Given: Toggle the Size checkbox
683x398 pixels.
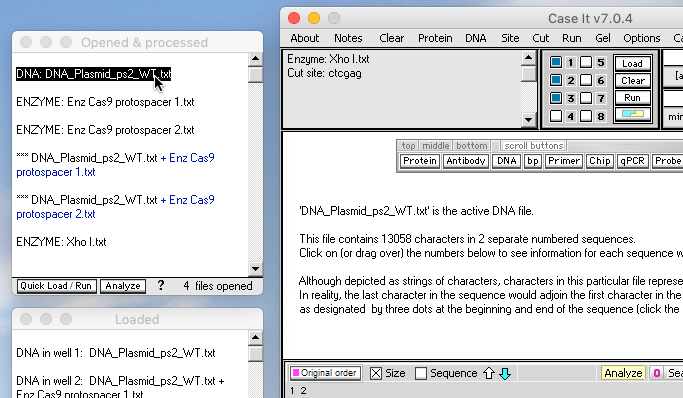Looking at the screenshot, I should [x=376, y=373].
